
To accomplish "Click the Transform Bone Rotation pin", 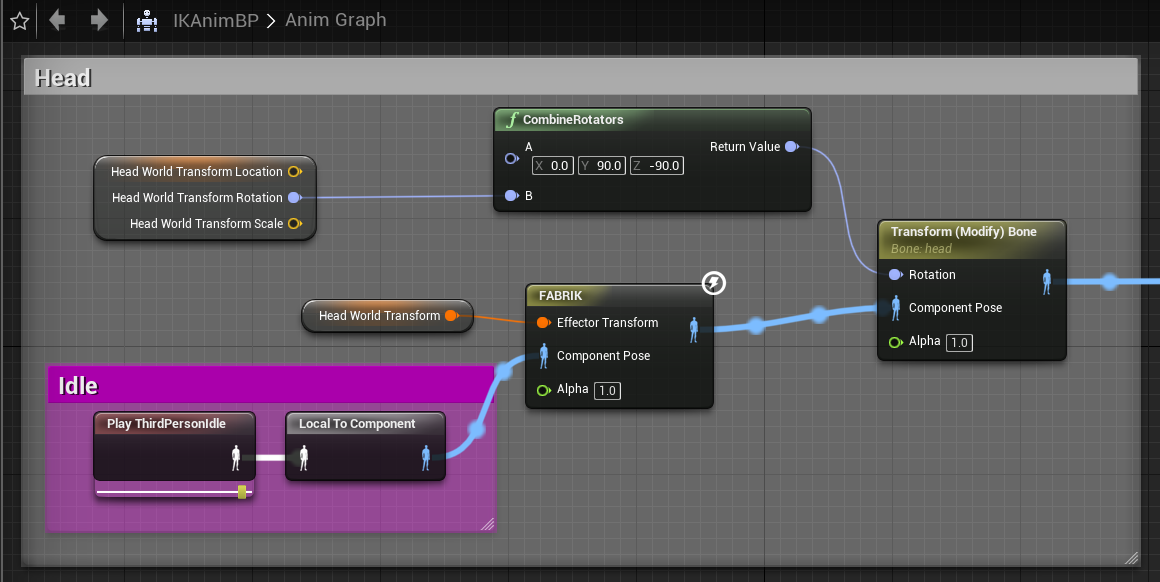I will (x=895, y=274).
